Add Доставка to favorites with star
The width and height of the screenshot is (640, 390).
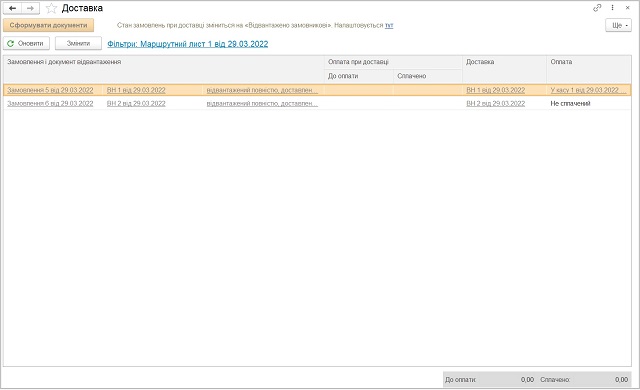click(51, 8)
